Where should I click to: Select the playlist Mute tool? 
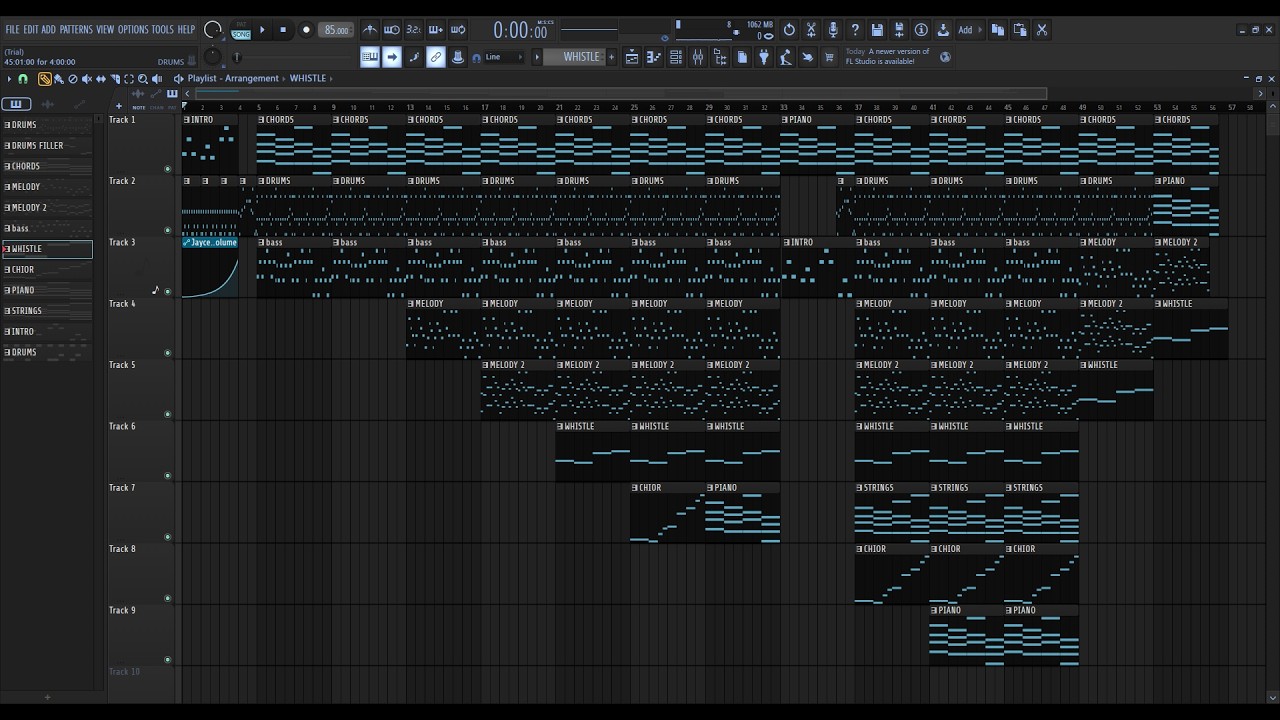tap(87, 78)
